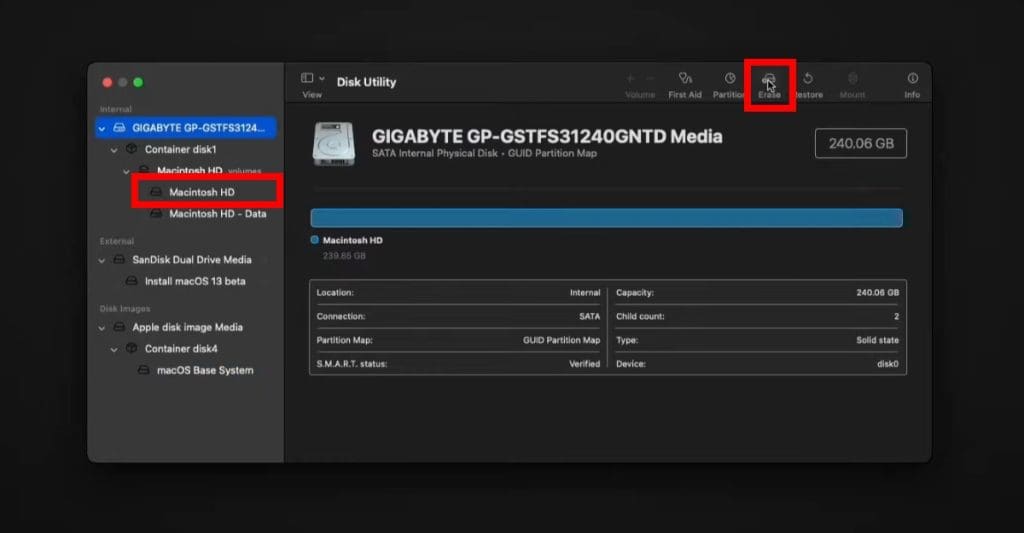Collapse the SanDisk Dual Drive Media chevron
The image size is (1024, 533).
tap(102, 260)
